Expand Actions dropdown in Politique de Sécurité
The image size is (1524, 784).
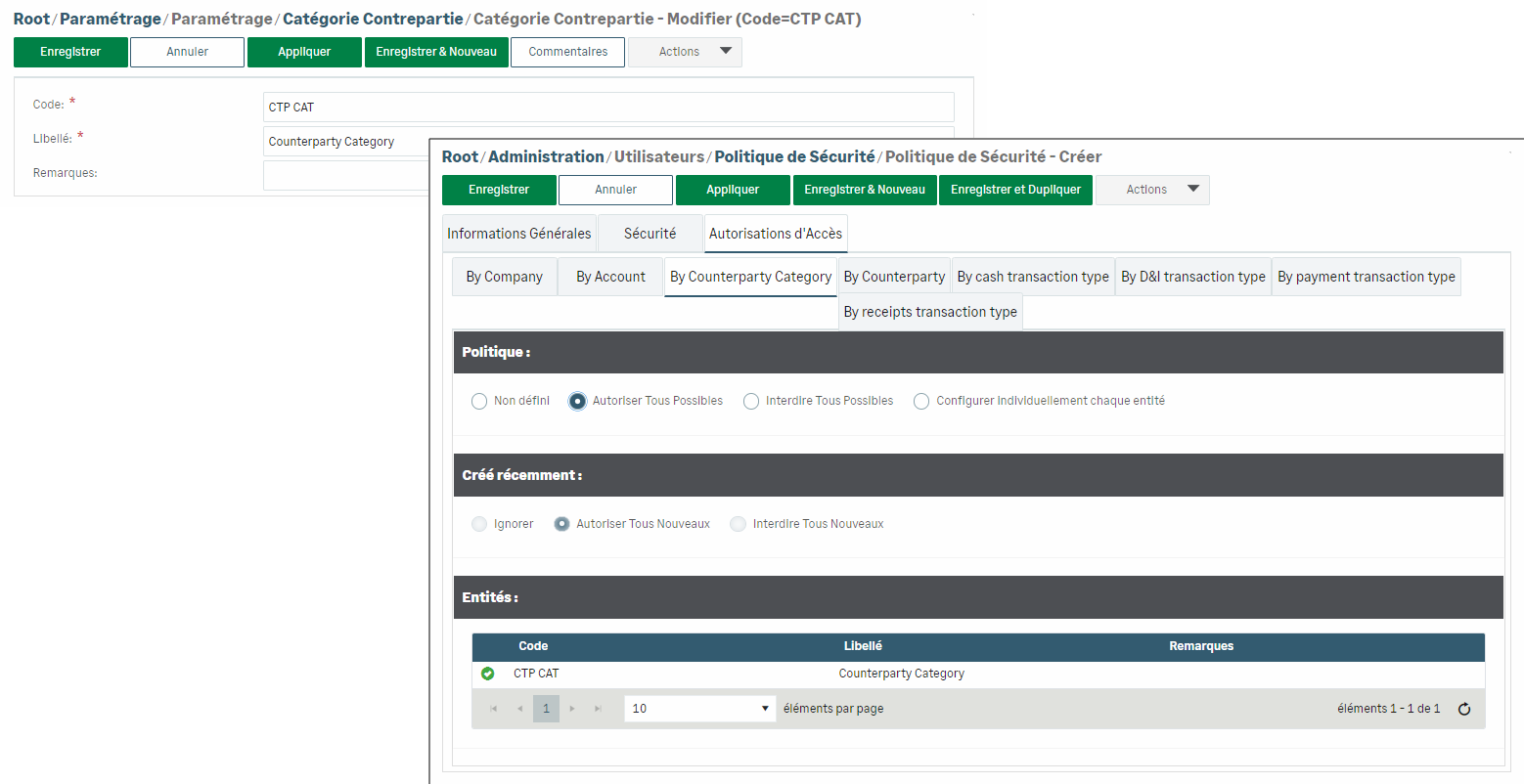tap(1152, 190)
